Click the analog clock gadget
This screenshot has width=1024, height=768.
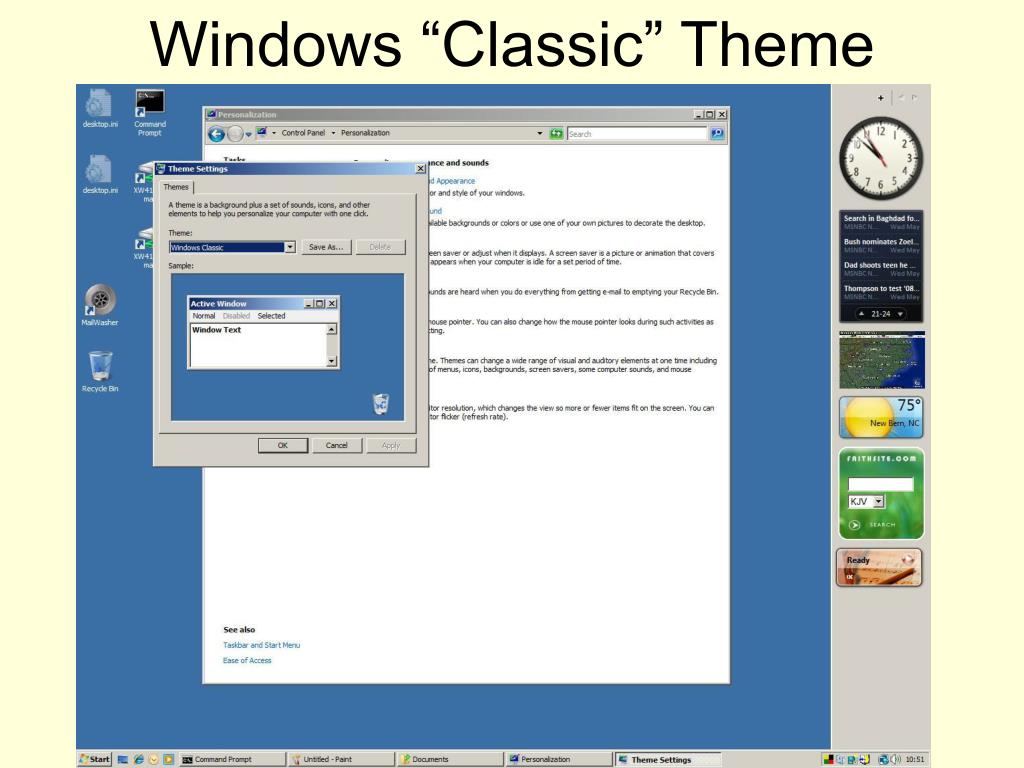click(881, 158)
